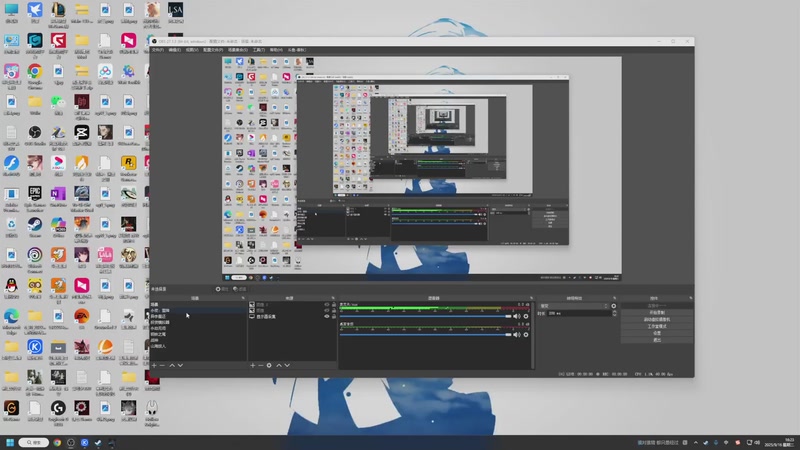Add a new source with the plus icon
This screenshot has width=800, height=450.
click(x=253, y=365)
